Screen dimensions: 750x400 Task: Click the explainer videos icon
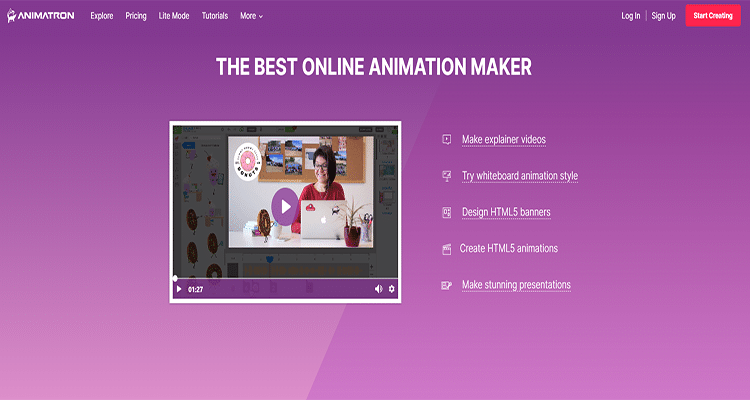pos(446,140)
